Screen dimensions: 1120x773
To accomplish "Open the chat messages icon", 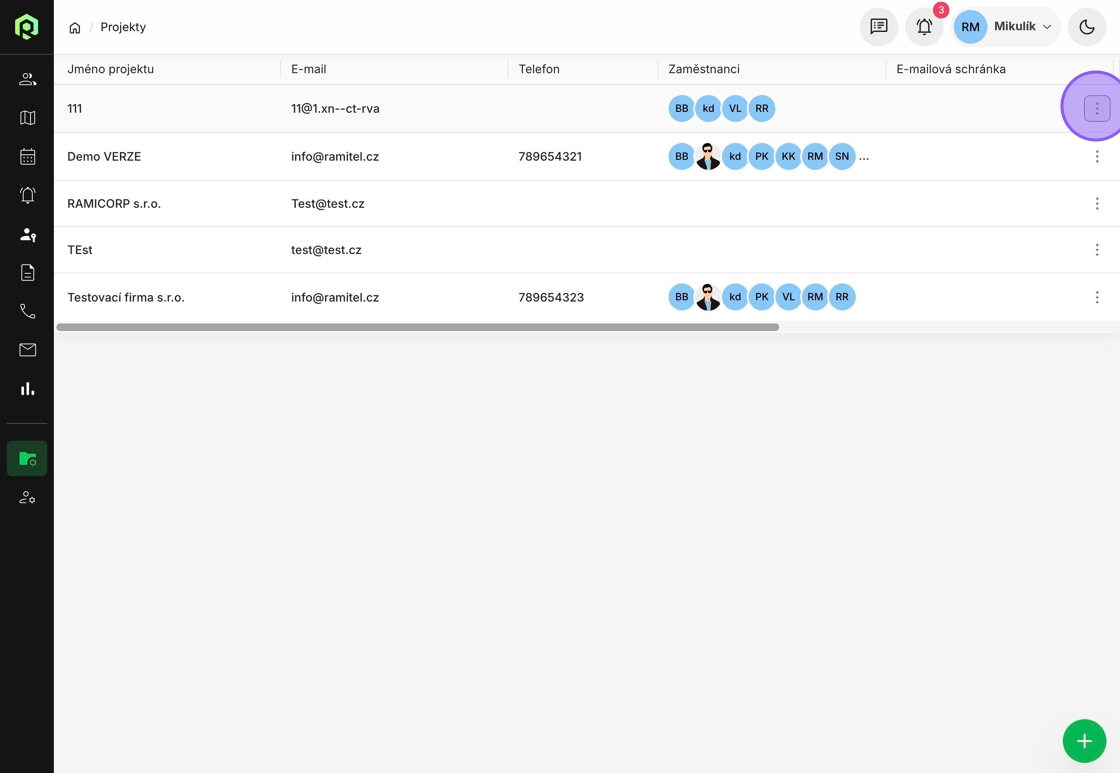I will (x=879, y=27).
